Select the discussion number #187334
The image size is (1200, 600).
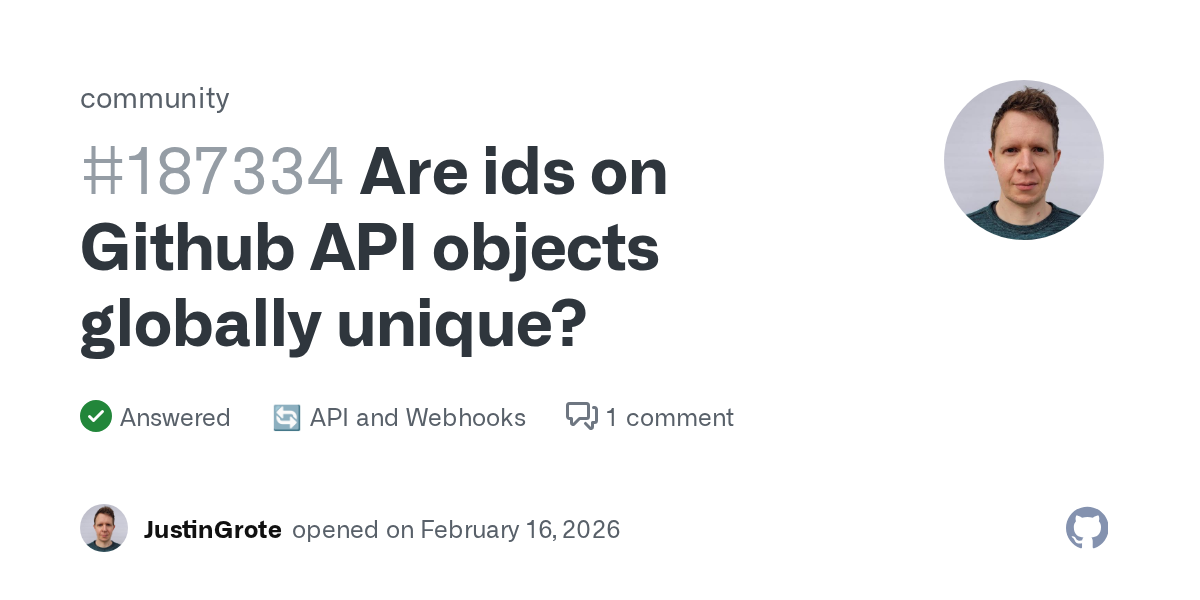click(212, 172)
